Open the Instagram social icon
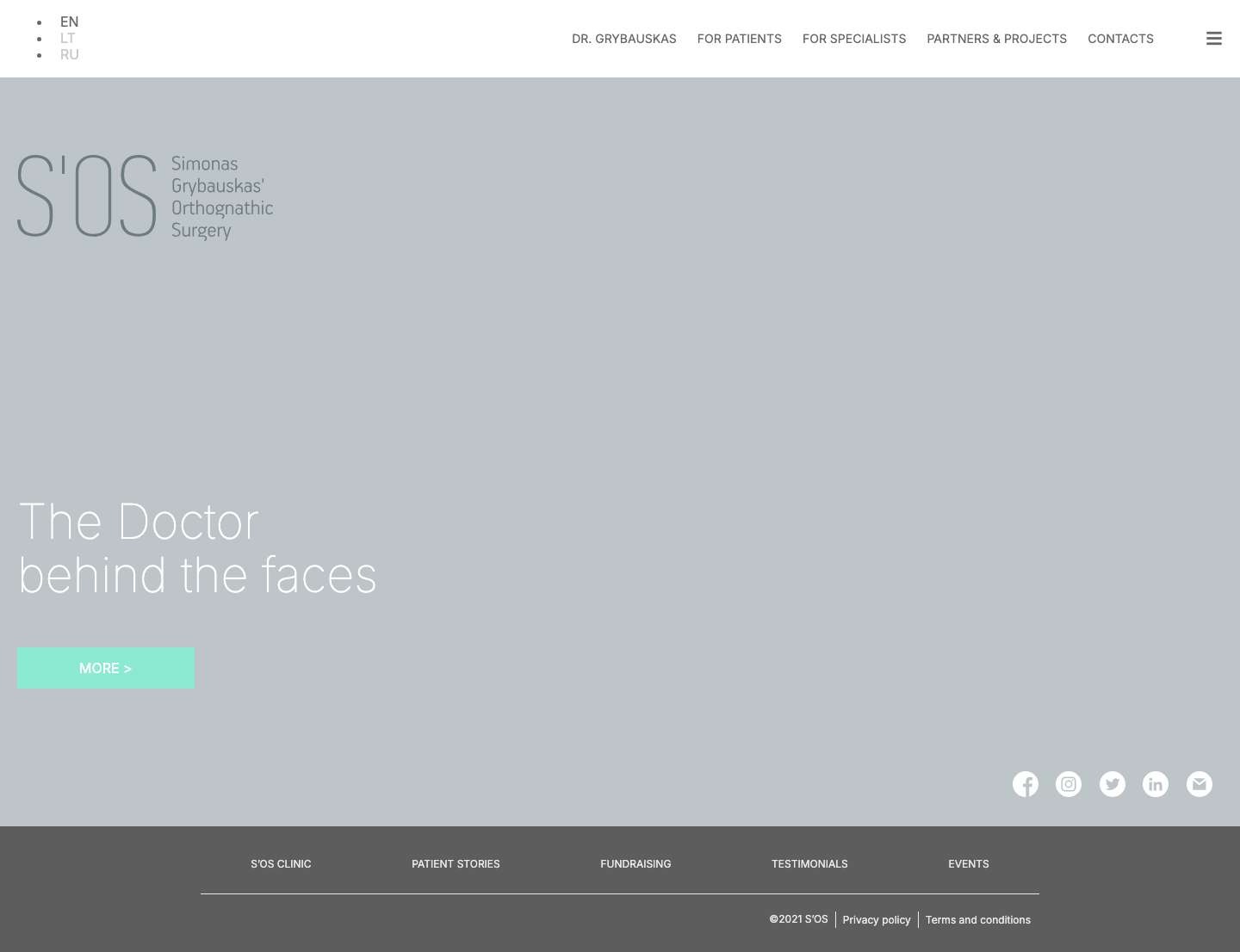Viewport: 1240px width, 952px height. pos(1069,784)
